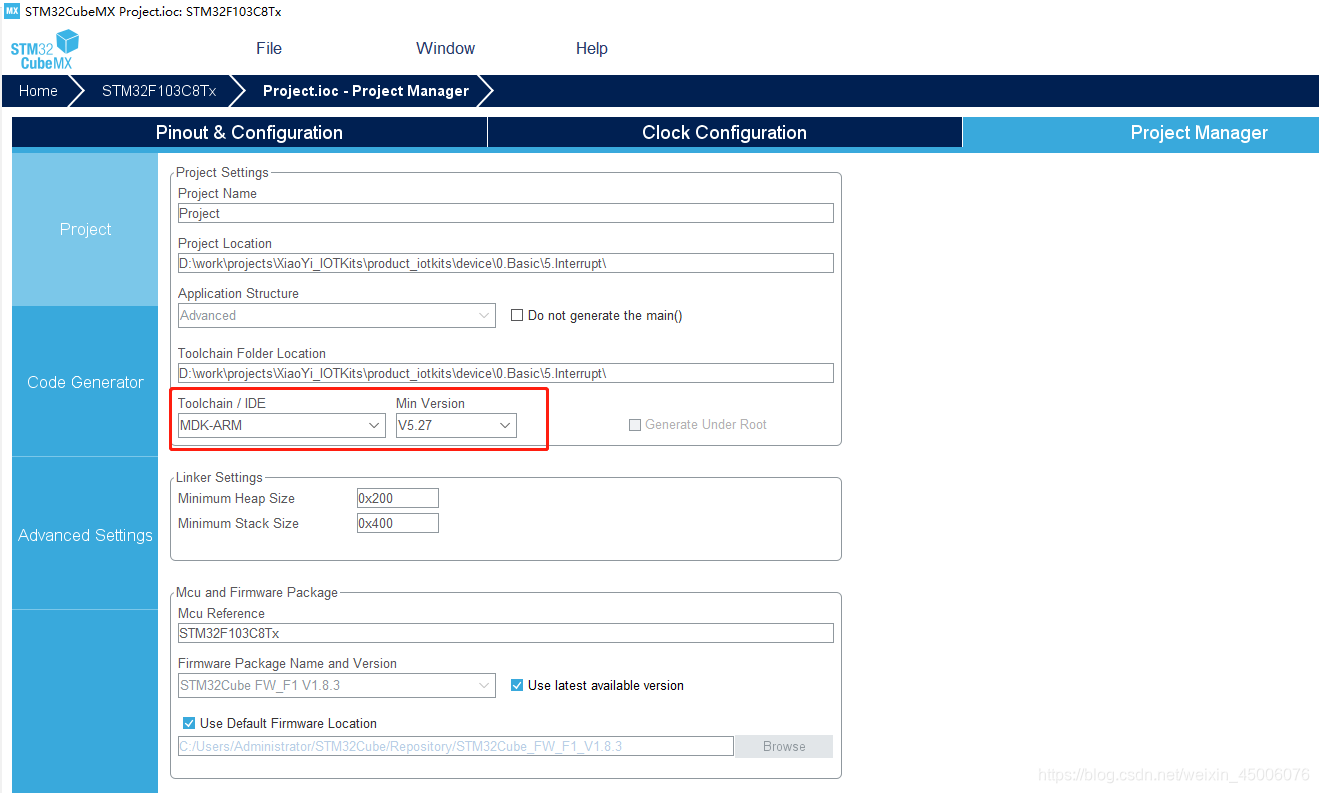Open the Min Version dropdown
This screenshot has width=1319, height=793.
coord(456,425)
